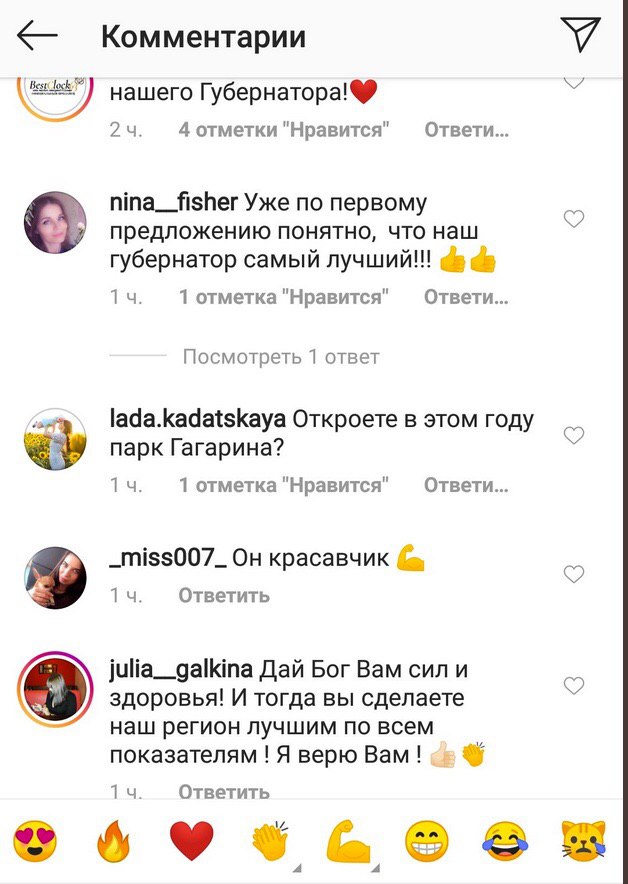Like nina__fisher's comment with heart
Viewport: 628px width, 884px height.
click(574, 219)
